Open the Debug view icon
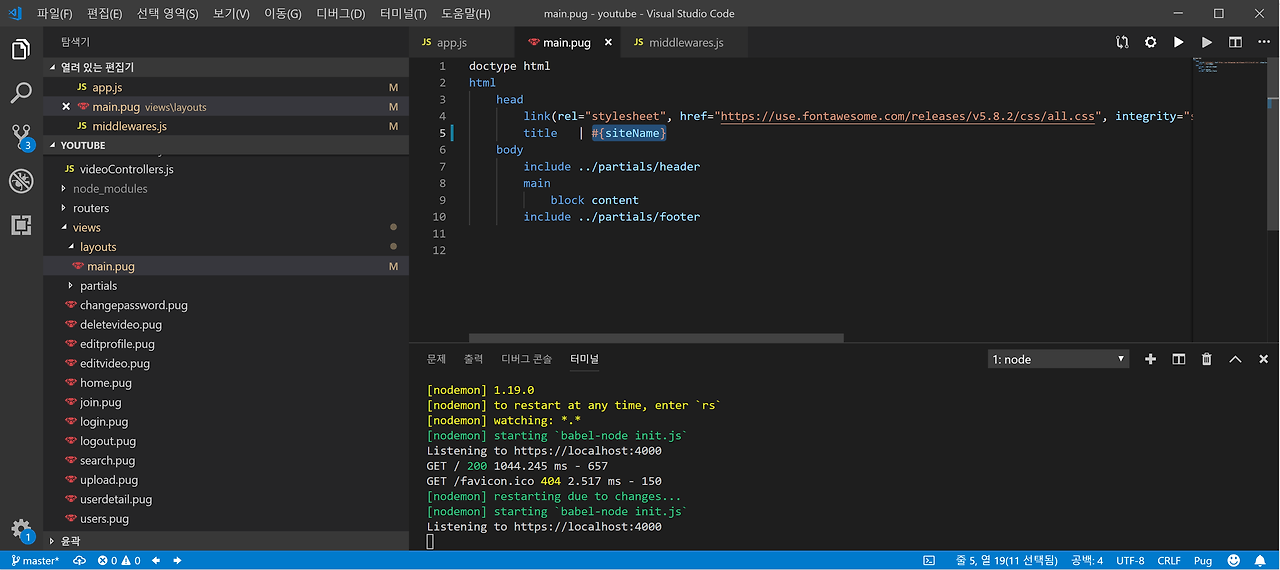 pos(21,181)
